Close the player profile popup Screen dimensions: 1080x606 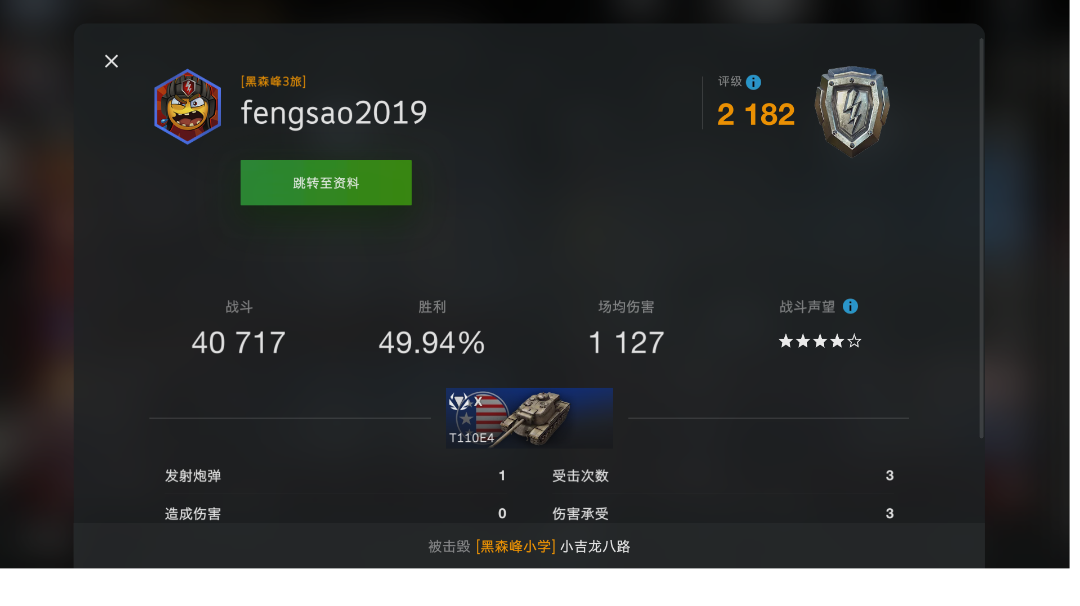[112, 61]
